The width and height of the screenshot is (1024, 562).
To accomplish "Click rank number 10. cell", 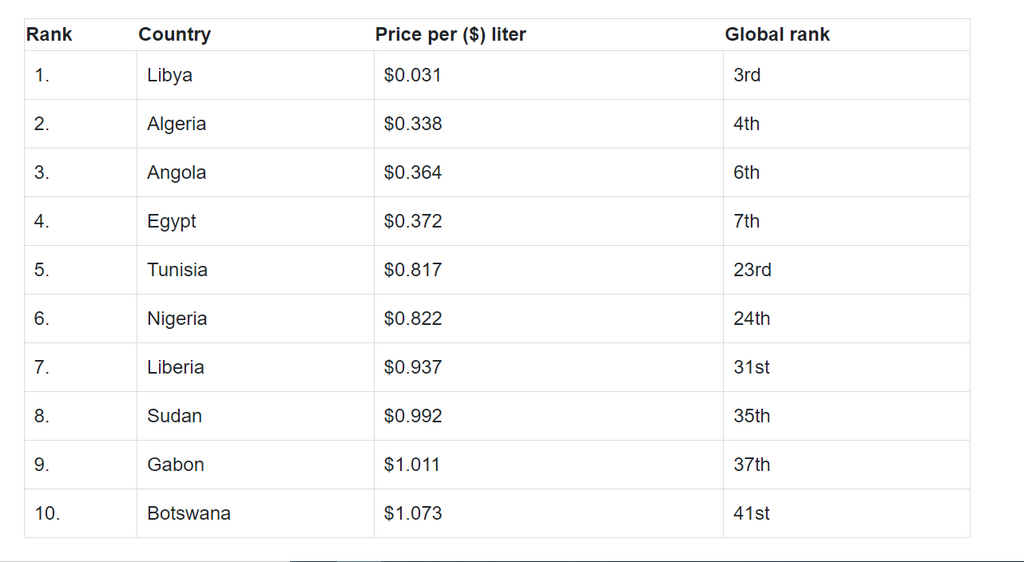I will (47, 514).
